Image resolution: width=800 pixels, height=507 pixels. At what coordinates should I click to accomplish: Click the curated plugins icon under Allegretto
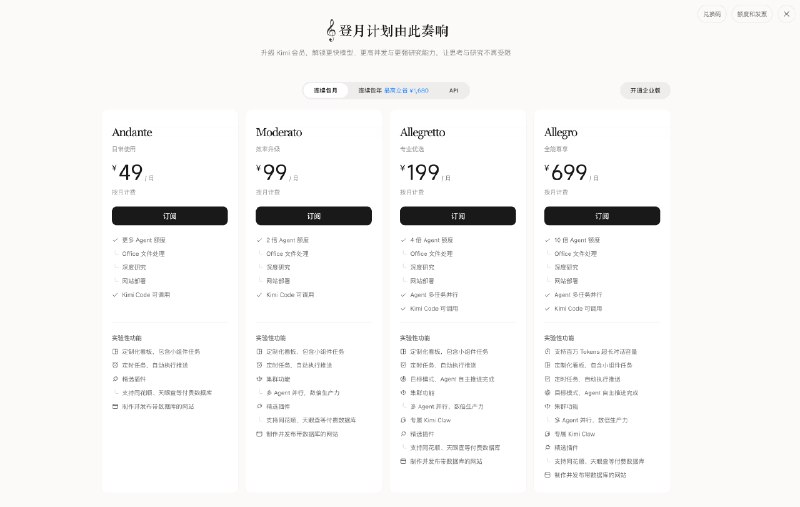403,434
